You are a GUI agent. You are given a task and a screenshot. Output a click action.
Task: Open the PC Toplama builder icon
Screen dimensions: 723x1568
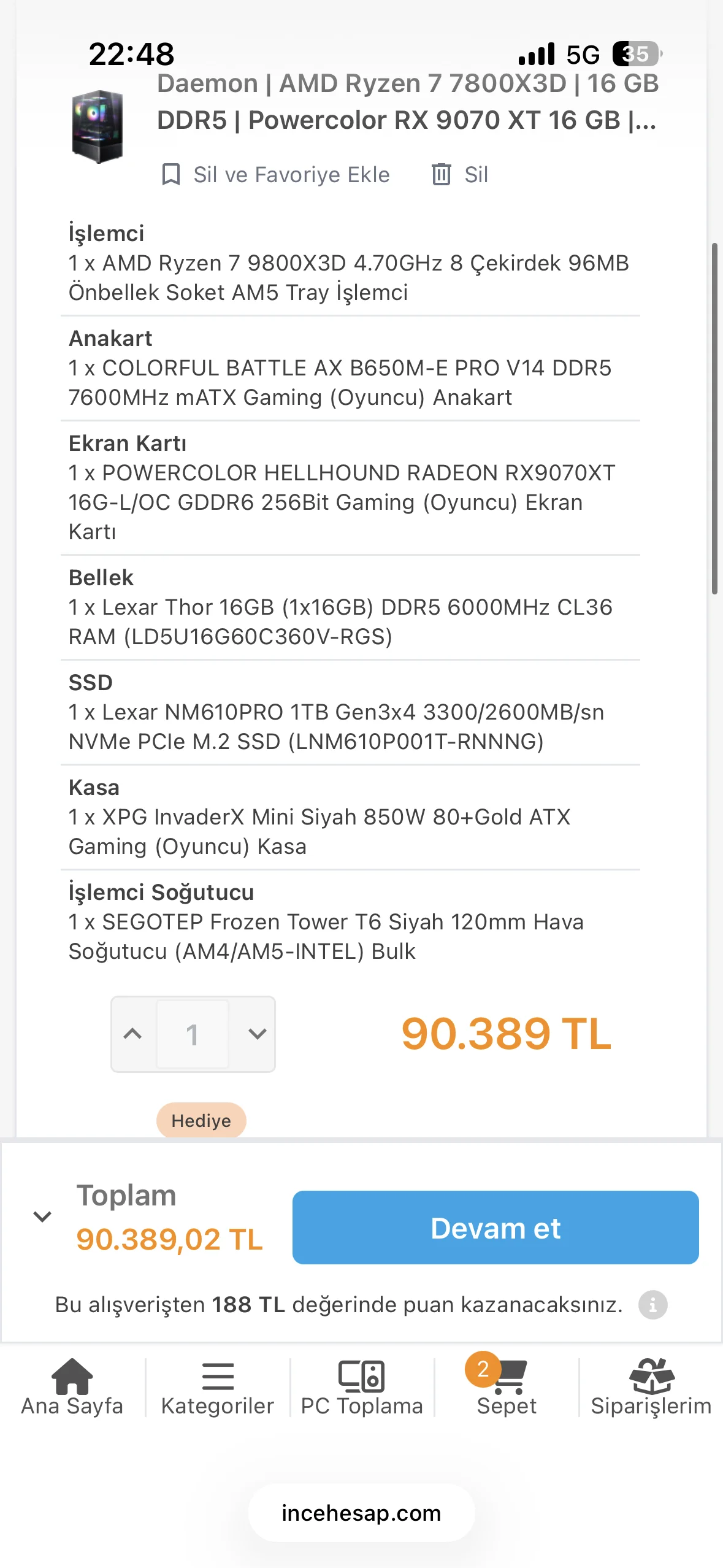(x=362, y=1376)
